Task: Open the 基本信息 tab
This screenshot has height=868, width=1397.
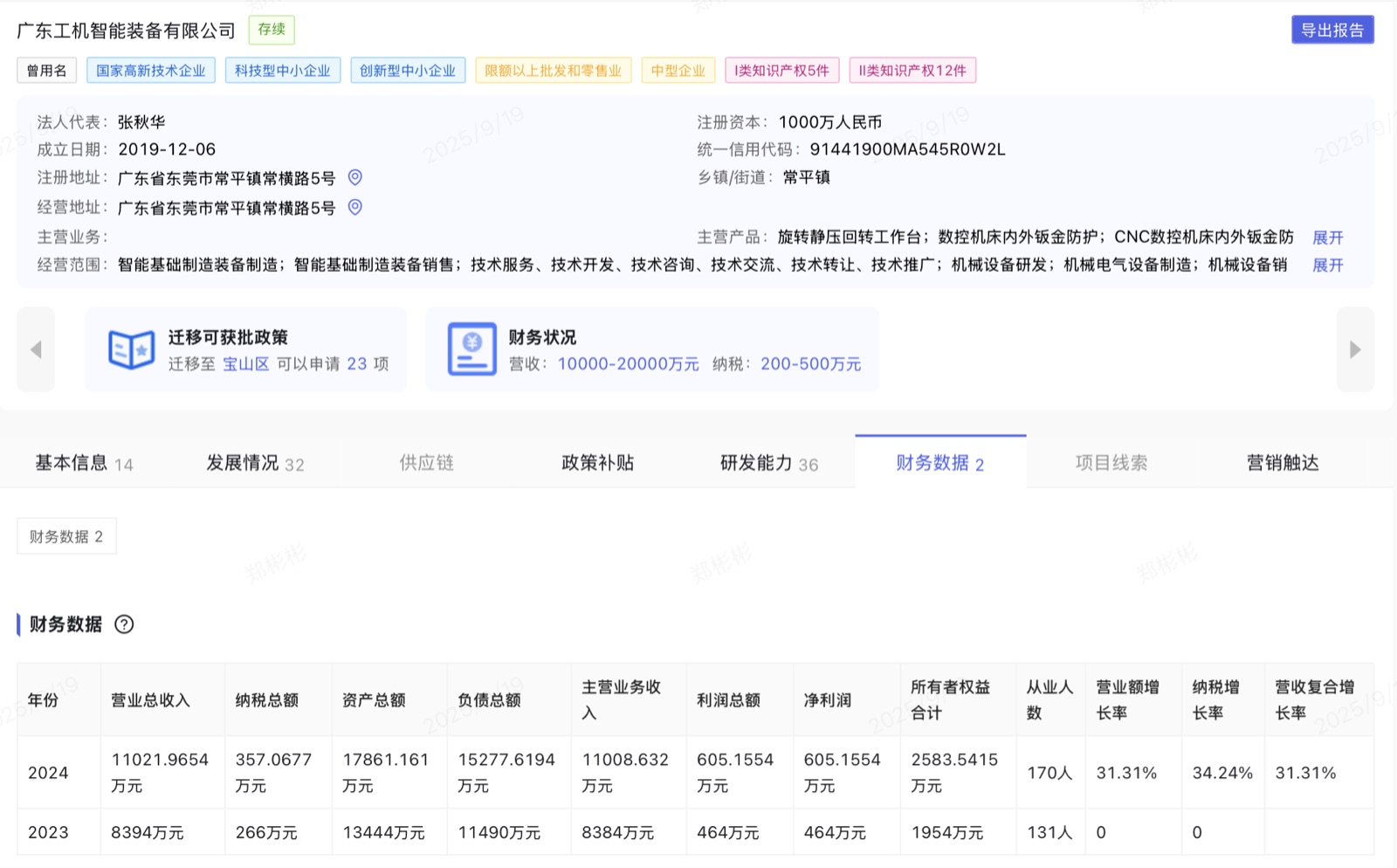Action: [x=84, y=463]
